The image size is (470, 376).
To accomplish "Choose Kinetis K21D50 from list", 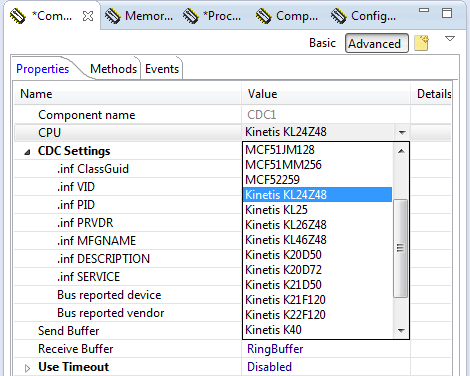I will click(318, 285).
